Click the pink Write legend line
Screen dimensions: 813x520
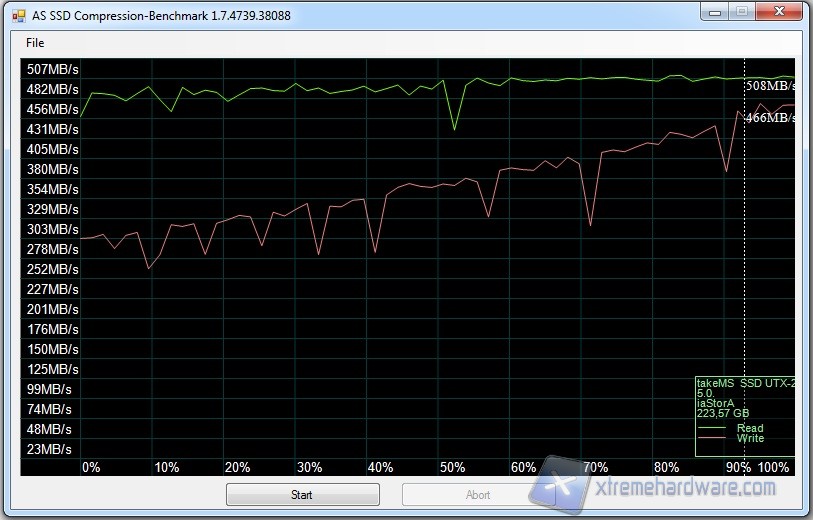(715, 438)
